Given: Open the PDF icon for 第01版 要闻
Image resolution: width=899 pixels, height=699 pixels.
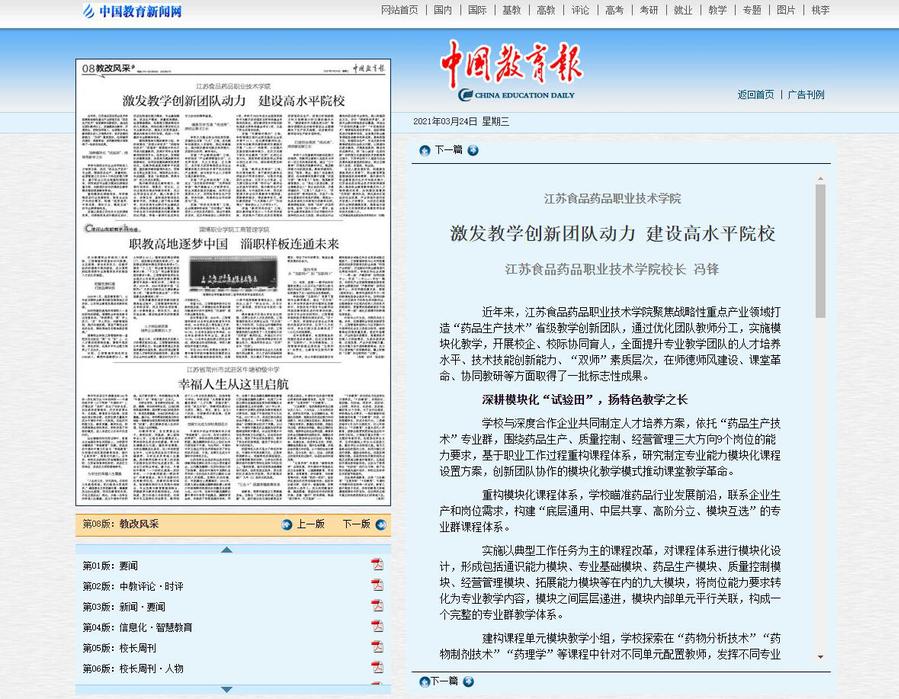Looking at the screenshot, I should [x=377, y=565].
